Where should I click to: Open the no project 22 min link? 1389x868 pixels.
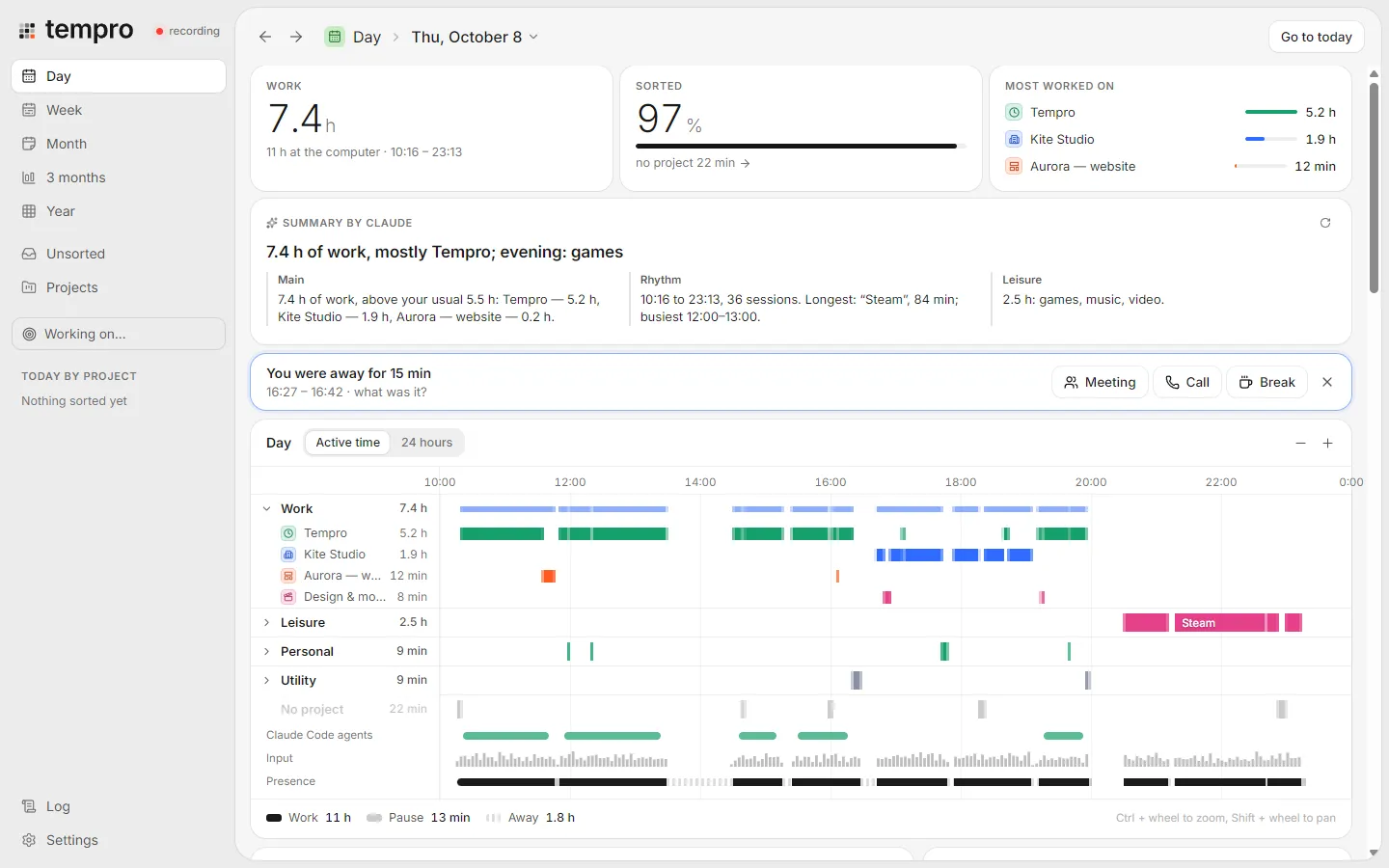tap(693, 163)
